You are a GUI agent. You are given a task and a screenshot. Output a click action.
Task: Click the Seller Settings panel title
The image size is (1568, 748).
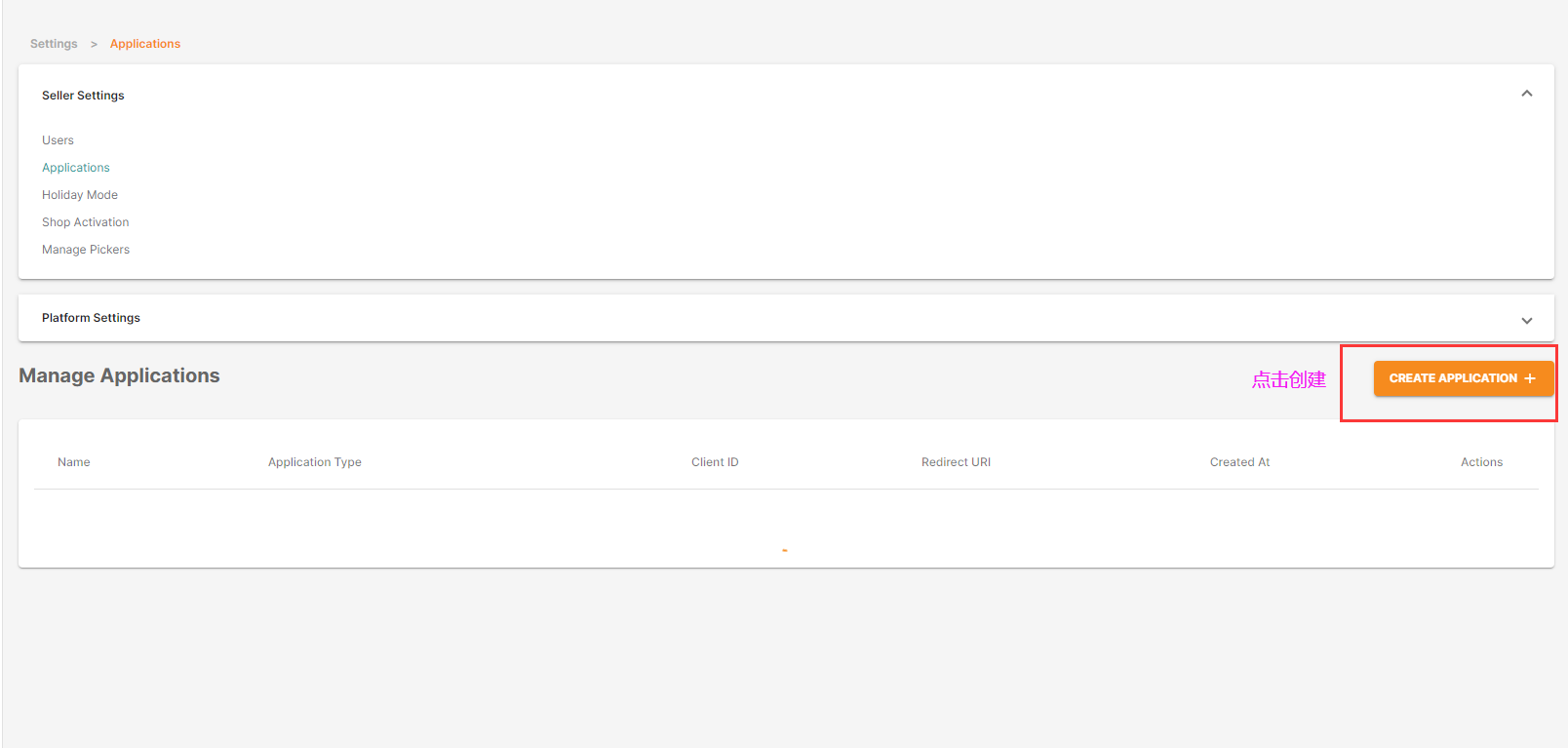tap(83, 96)
